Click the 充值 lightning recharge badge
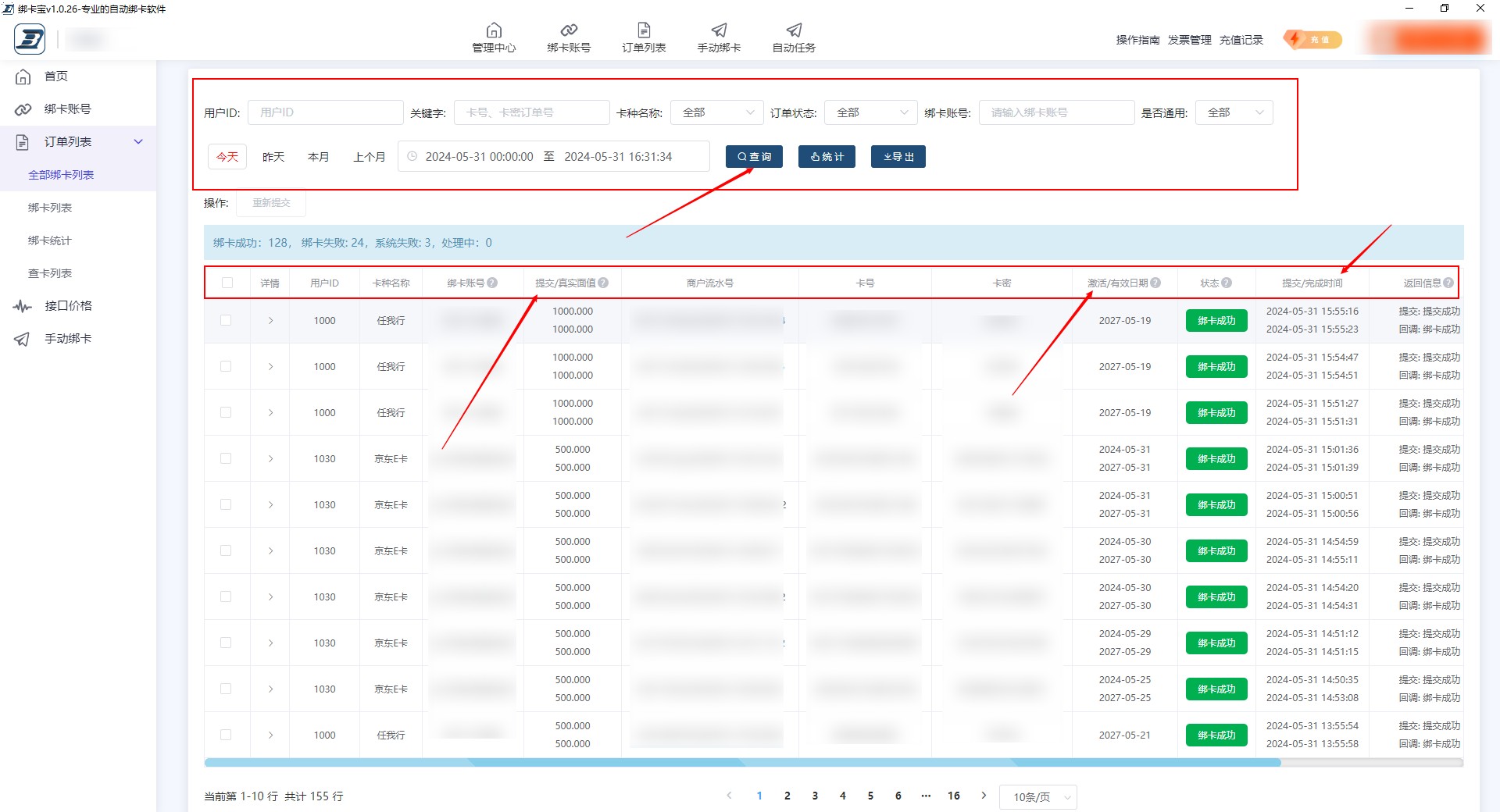The height and width of the screenshot is (812, 1500). coord(1312,40)
